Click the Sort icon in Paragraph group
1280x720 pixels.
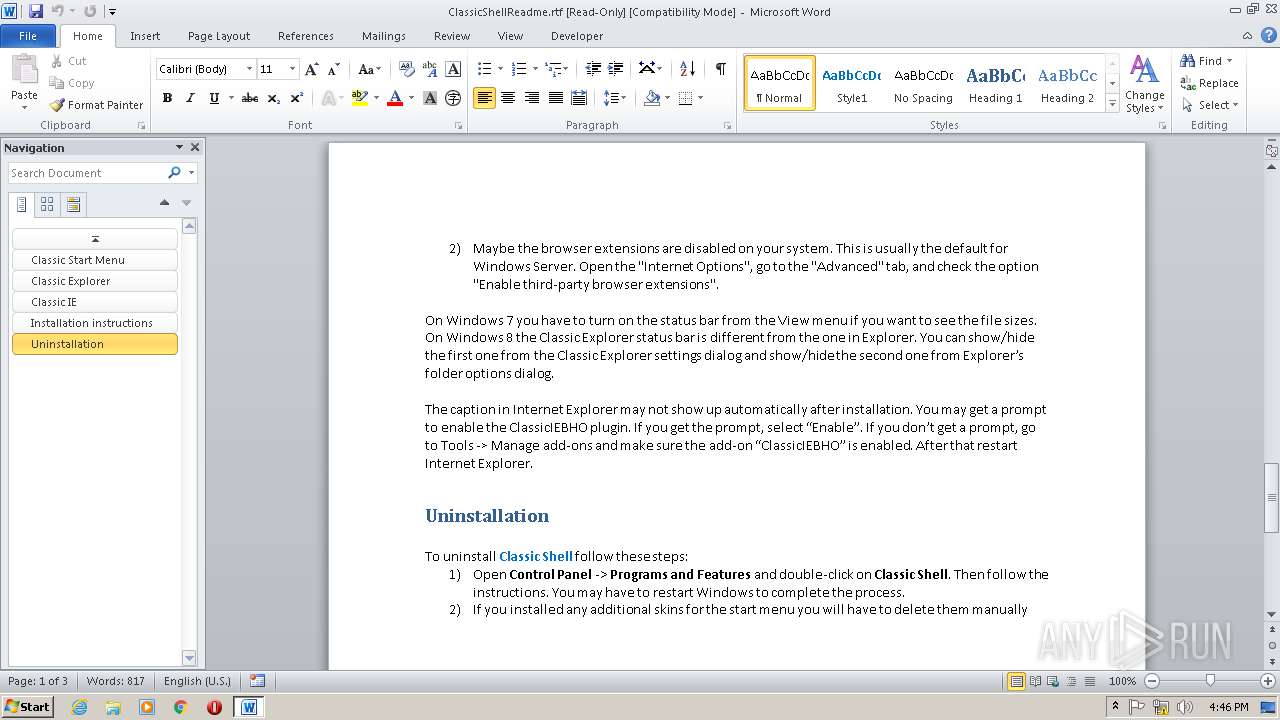[x=687, y=69]
